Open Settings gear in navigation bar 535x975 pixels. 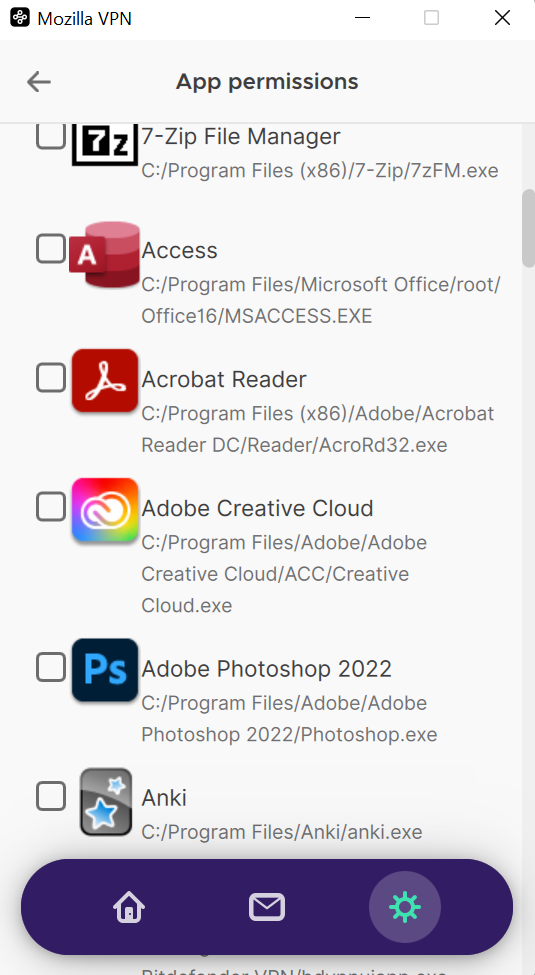pos(405,907)
